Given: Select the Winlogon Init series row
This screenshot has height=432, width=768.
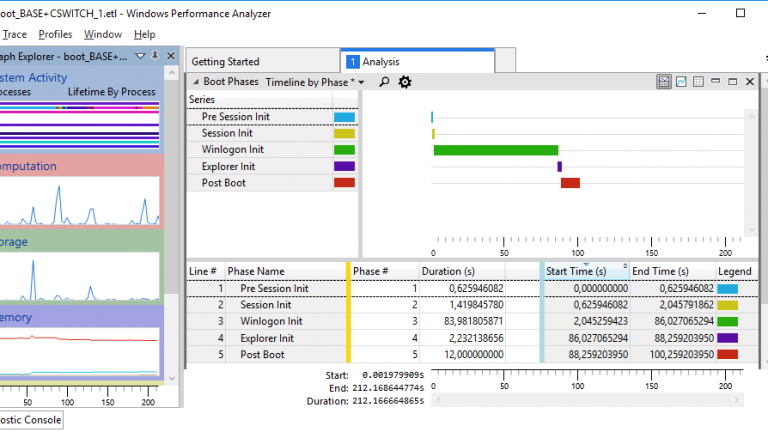Looking at the screenshot, I should coord(272,149).
